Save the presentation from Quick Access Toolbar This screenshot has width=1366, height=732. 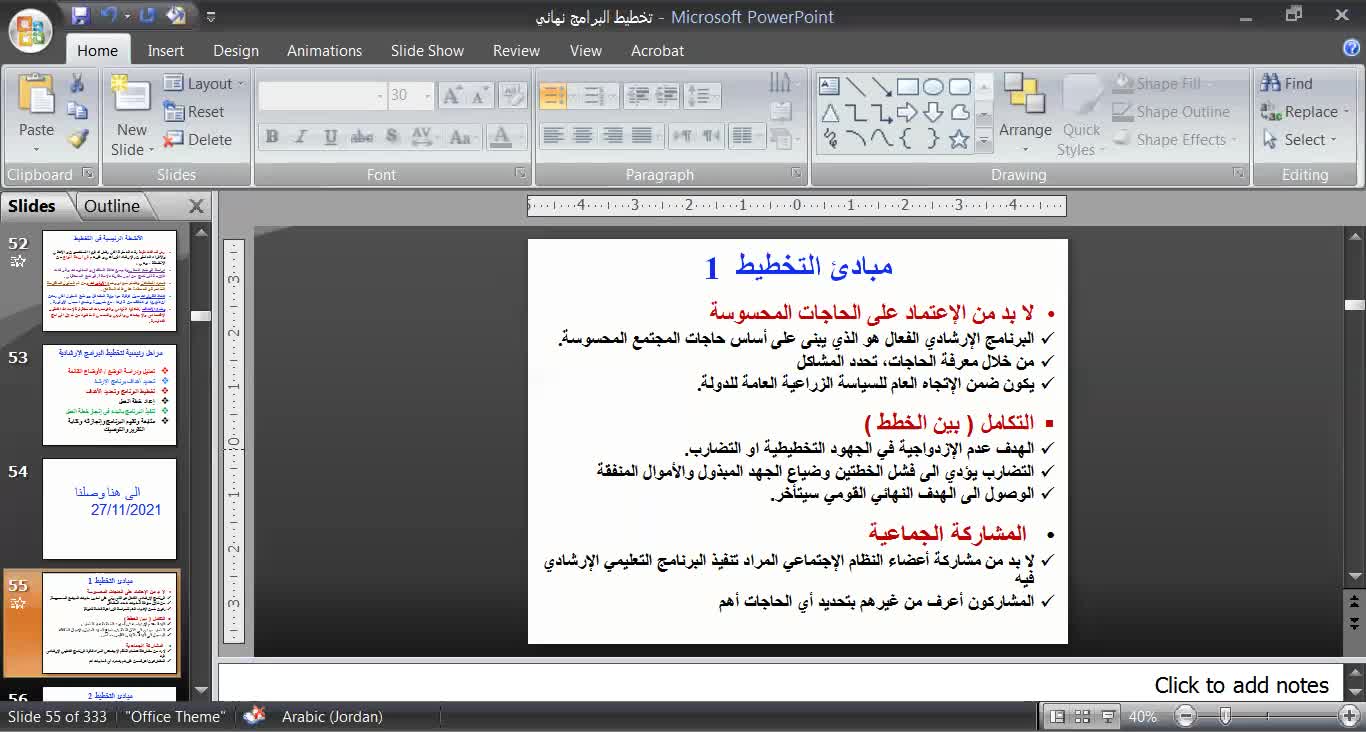(81, 15)
